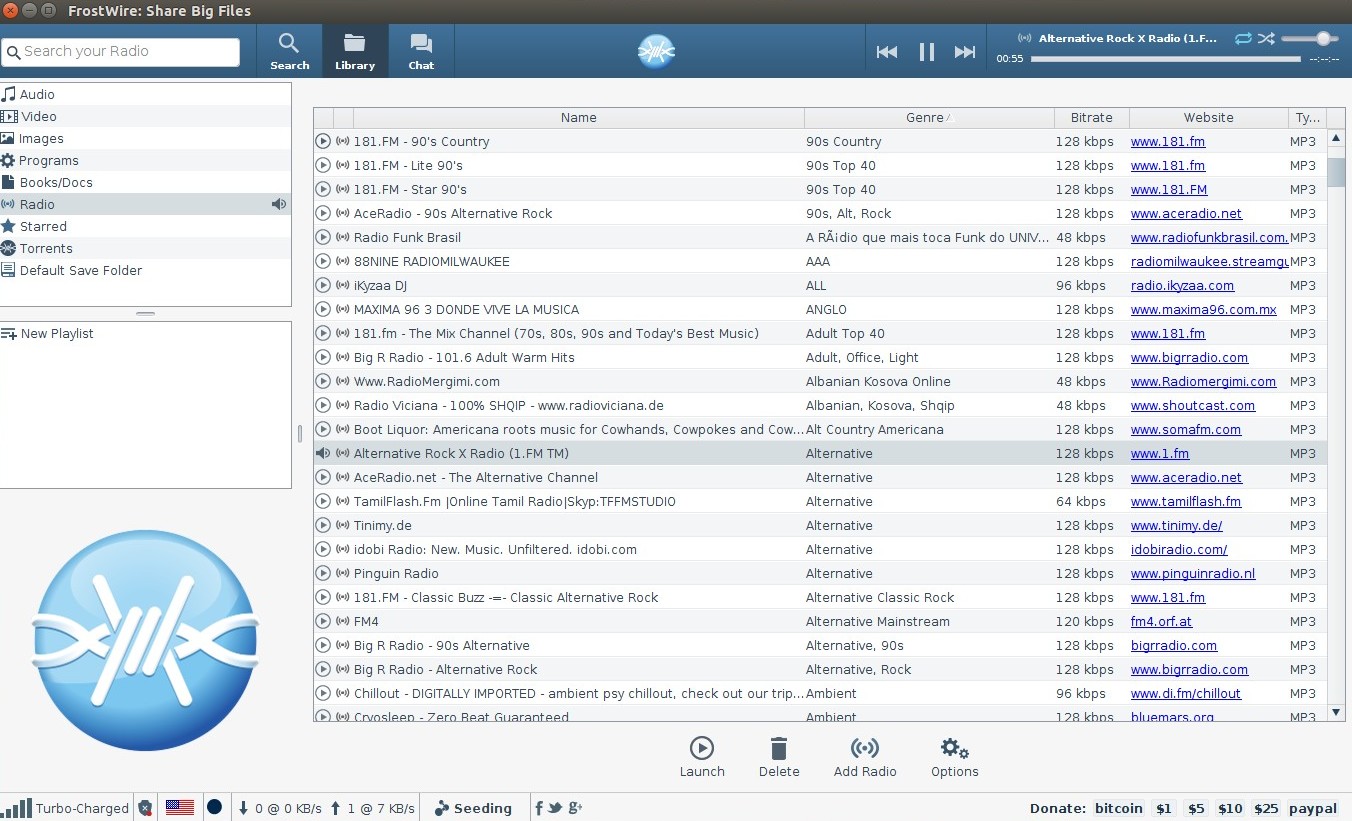Play the iKyzaa DJ station
This screenshot has width=1352, height=821.
[x=323, y=285]
